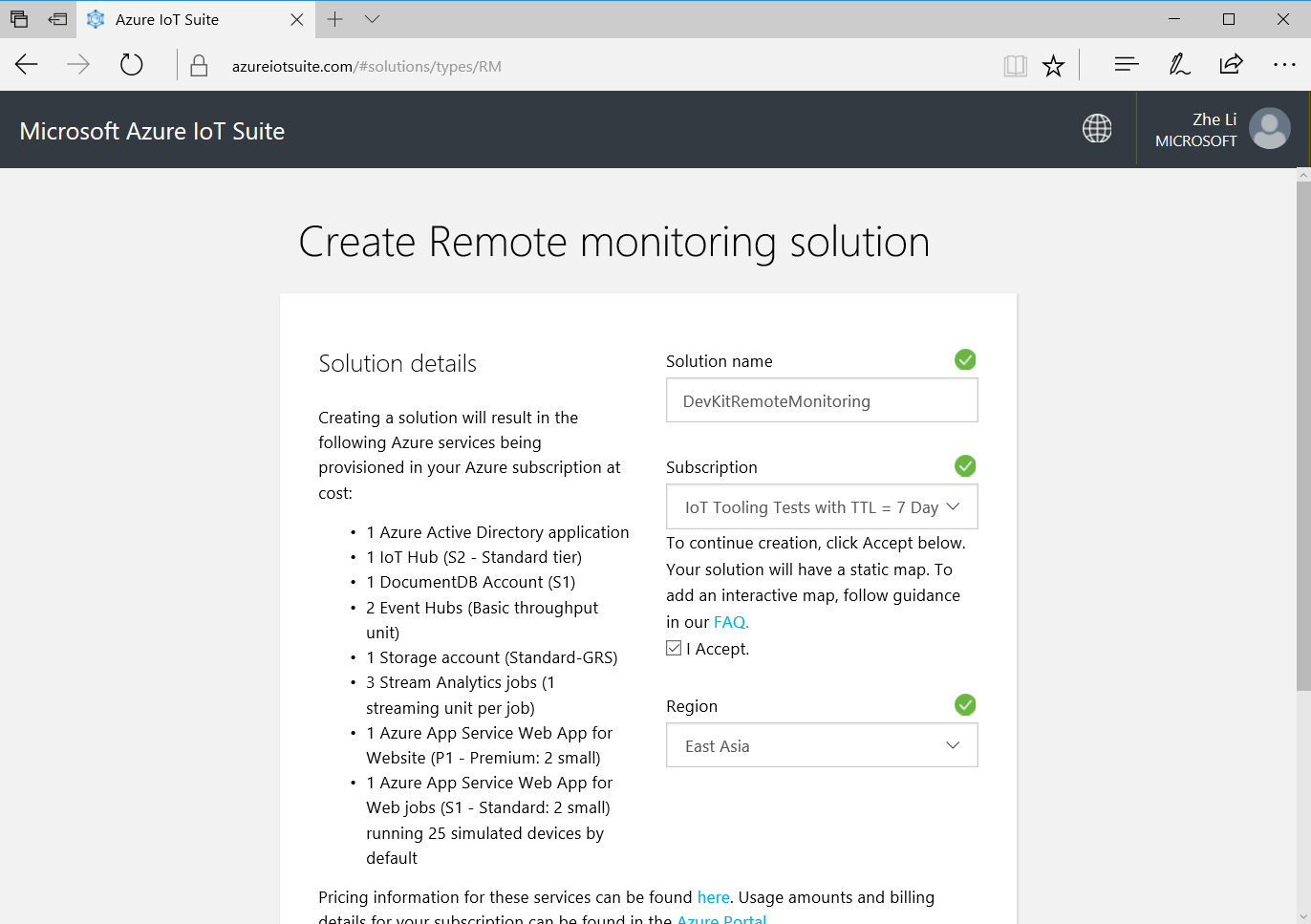
Task: Click '1 IoT Hub (S2 - Standard tier)' item
Action: pos(474,557)
